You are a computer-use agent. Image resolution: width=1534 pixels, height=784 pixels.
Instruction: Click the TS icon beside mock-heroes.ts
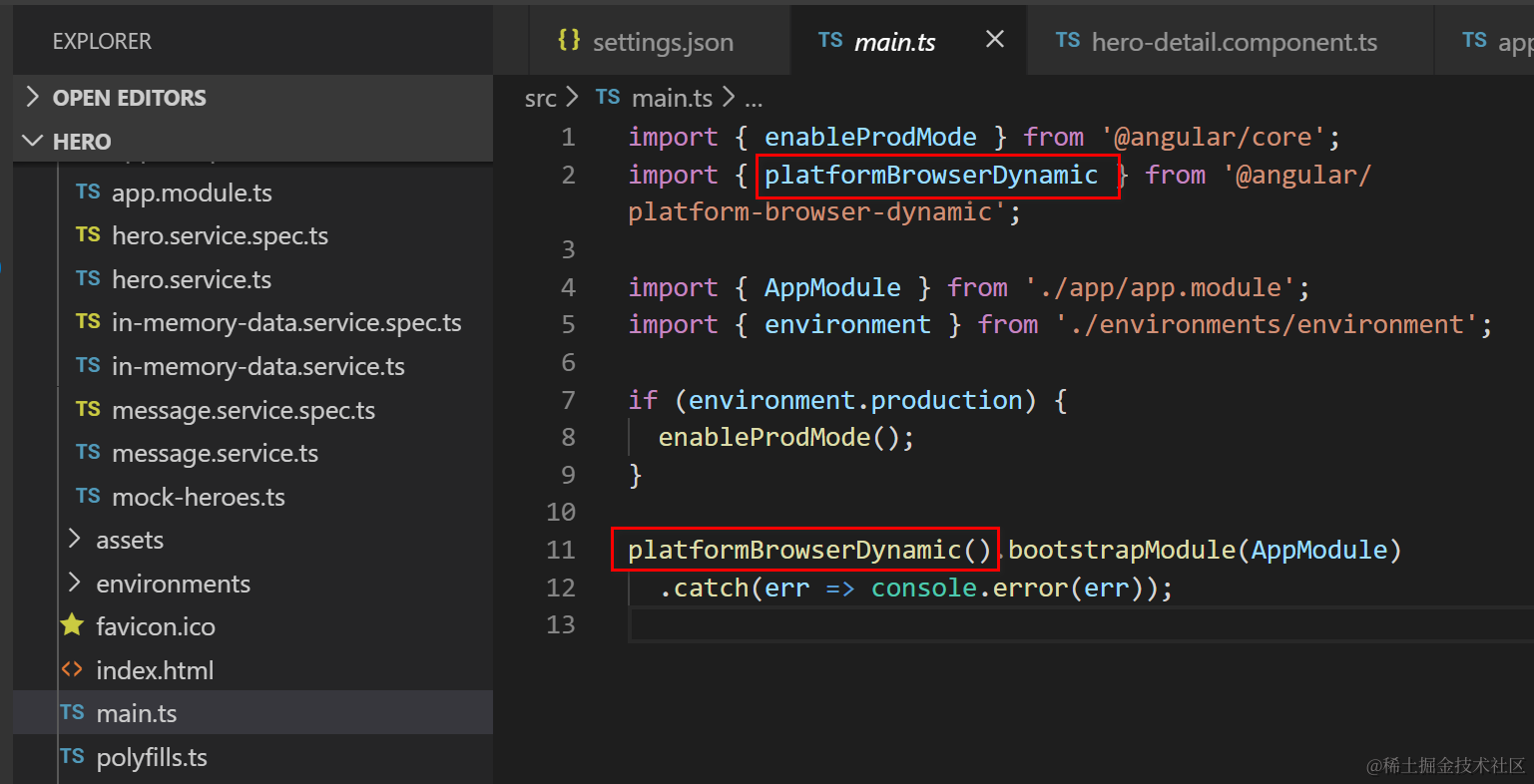[x=88, y=496]
